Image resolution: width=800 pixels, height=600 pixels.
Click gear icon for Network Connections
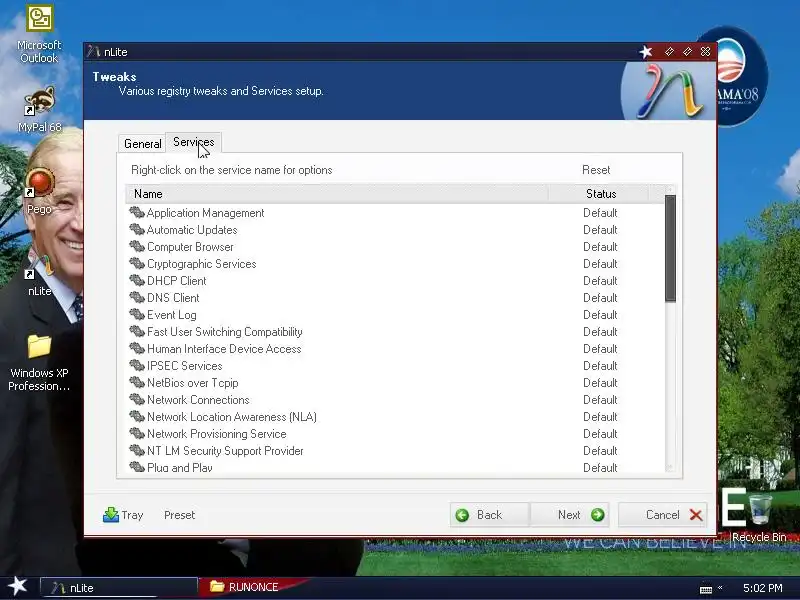(137, 399)
